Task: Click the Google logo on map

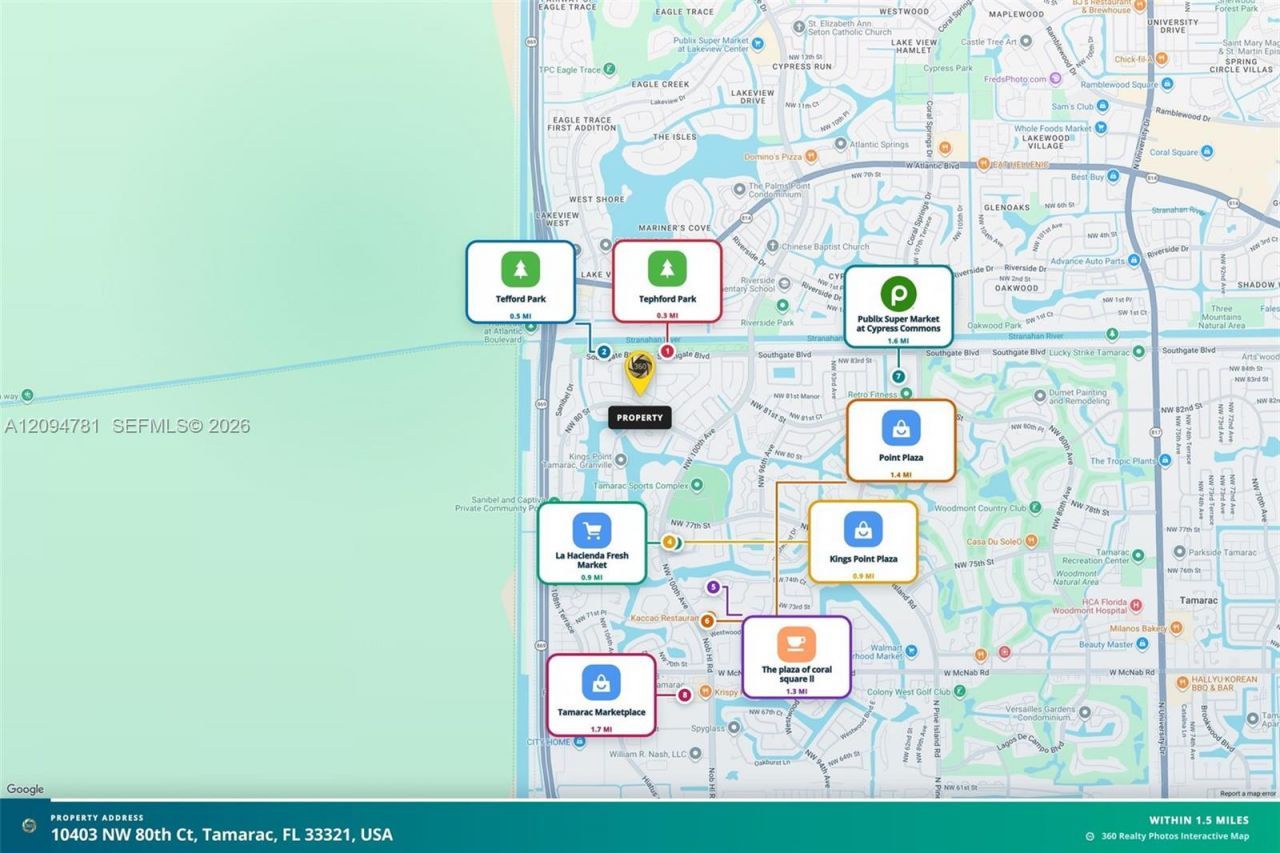Action: pos(25,789)
